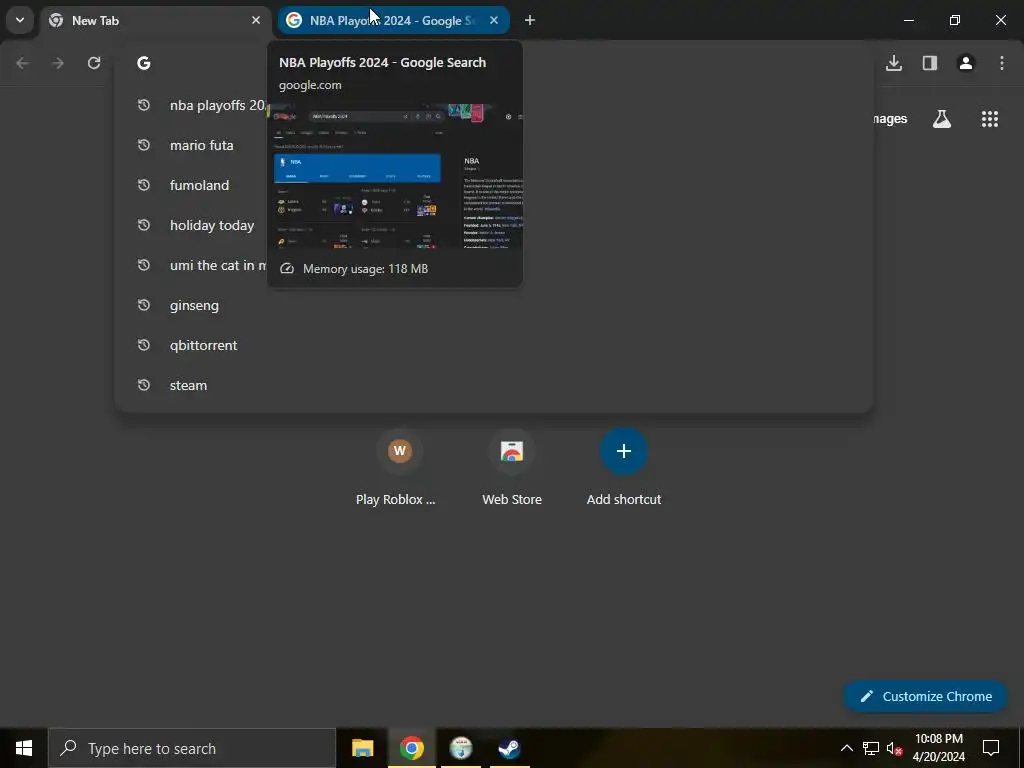Open Customize Chrome
The width and height of the screenshot is (1024, 768).
point(925,696)
